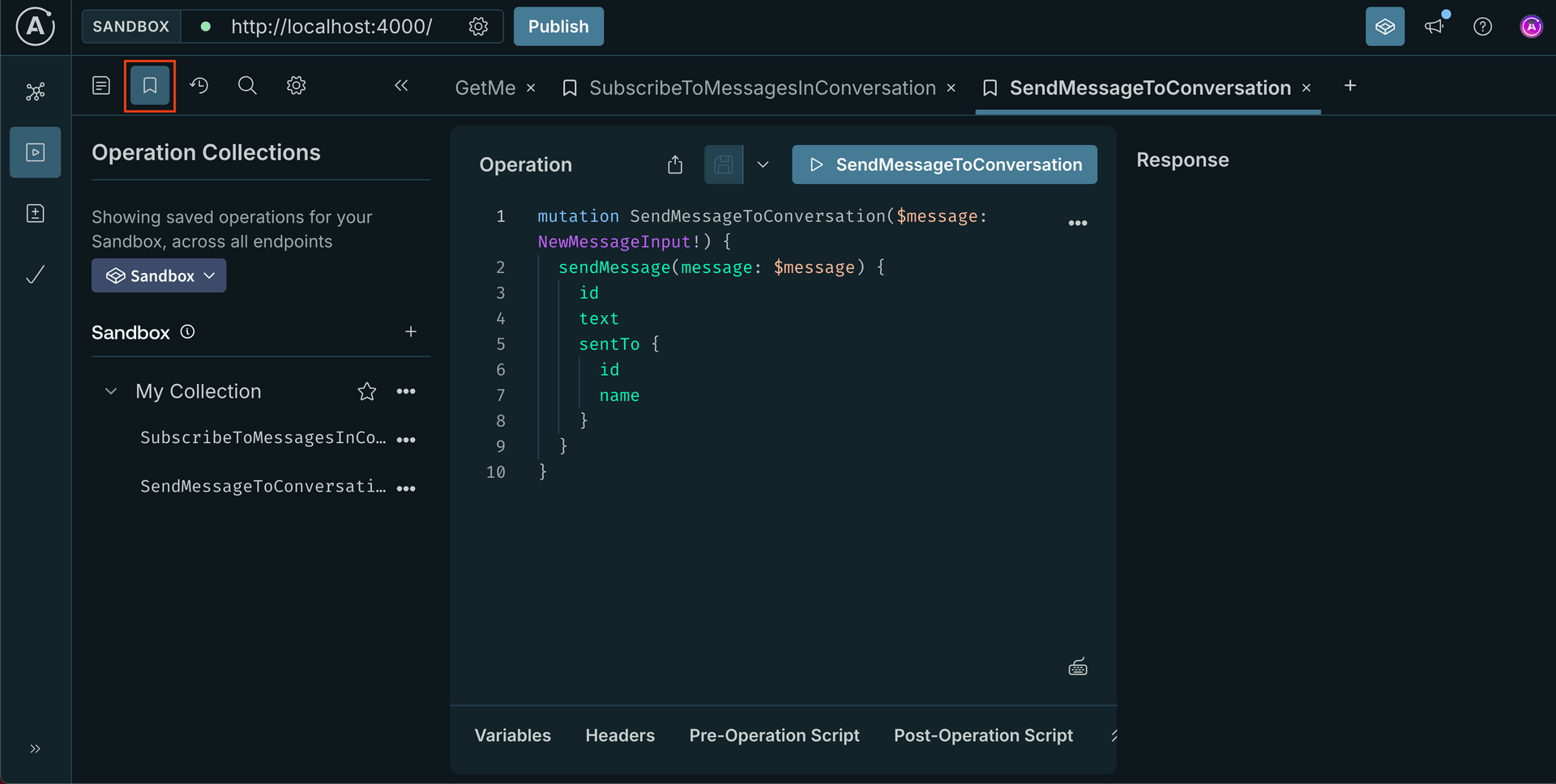Collapse the My Collection tree
Screen dimensions: 1556x784
(111, 391)
